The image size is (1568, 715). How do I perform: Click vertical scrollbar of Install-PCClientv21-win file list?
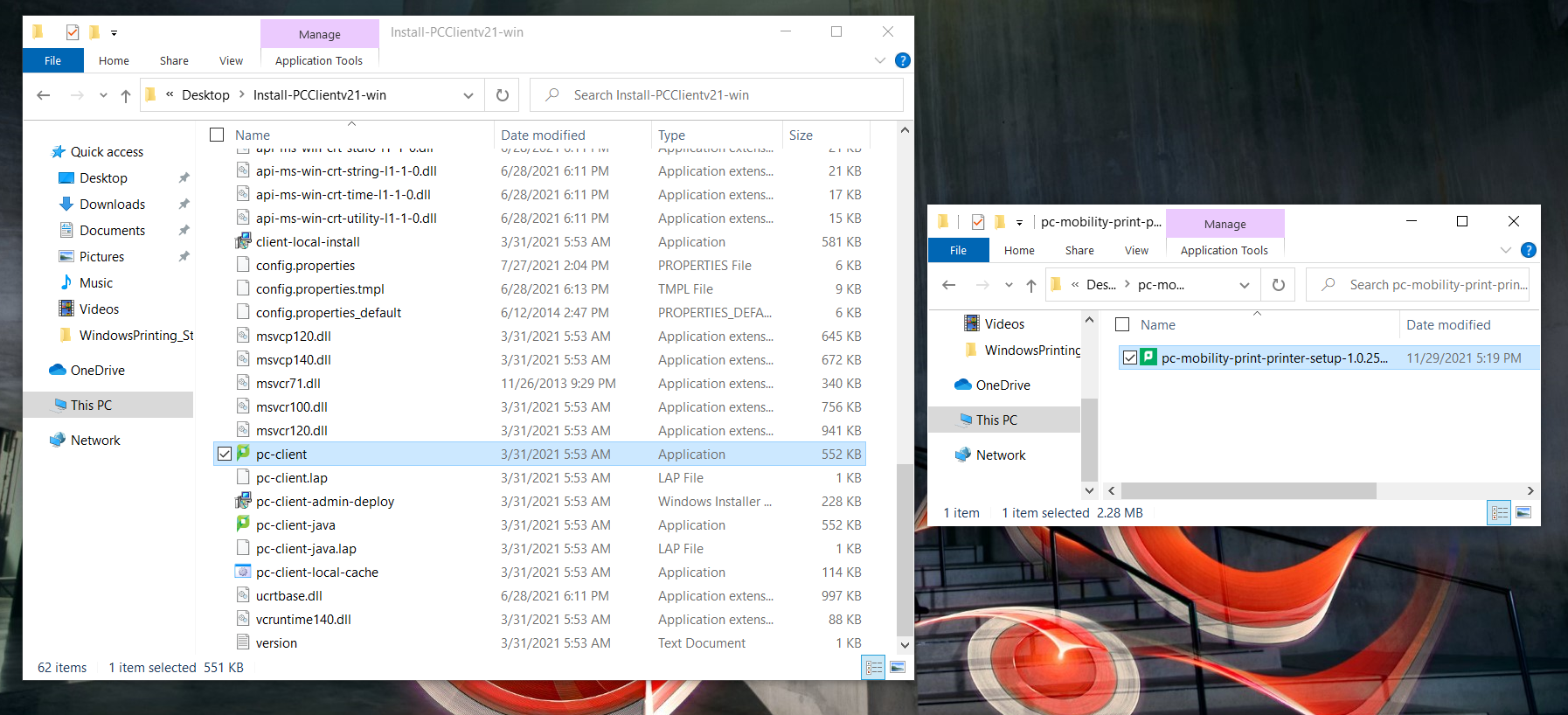click(905, 551)
